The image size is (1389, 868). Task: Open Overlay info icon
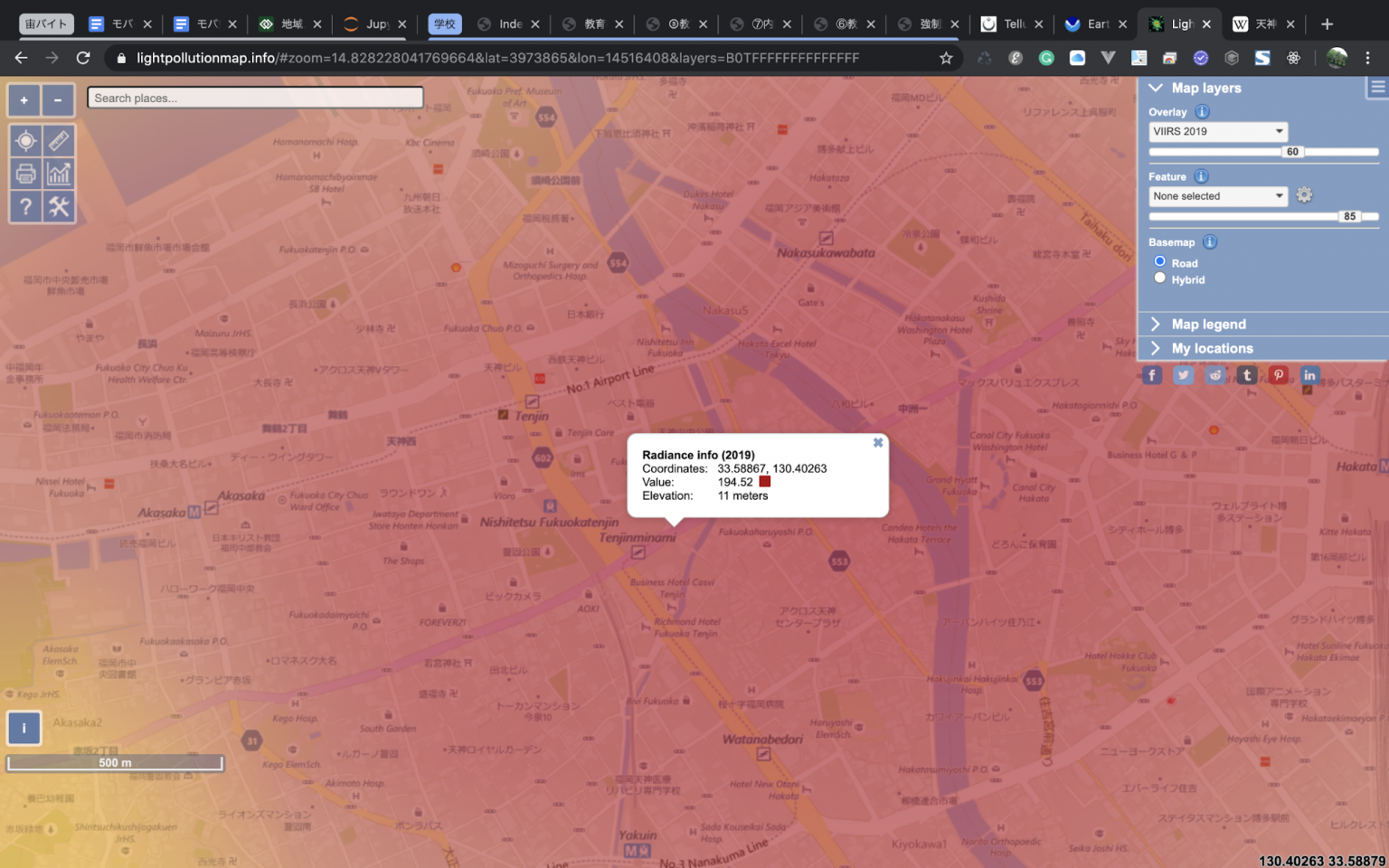(1202, 111)
